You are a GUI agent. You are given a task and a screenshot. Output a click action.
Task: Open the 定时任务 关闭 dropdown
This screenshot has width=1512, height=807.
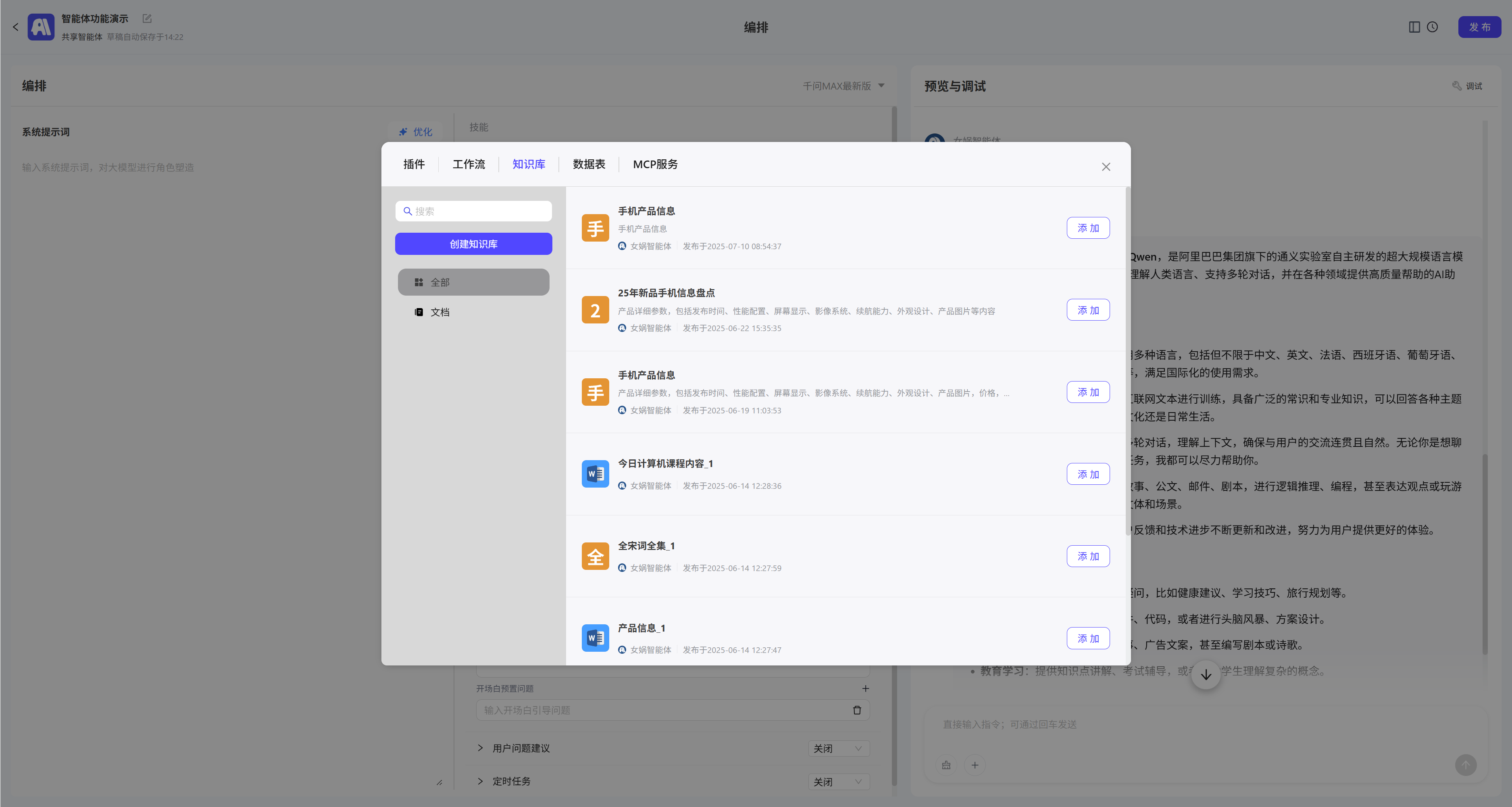click(838, 782)
